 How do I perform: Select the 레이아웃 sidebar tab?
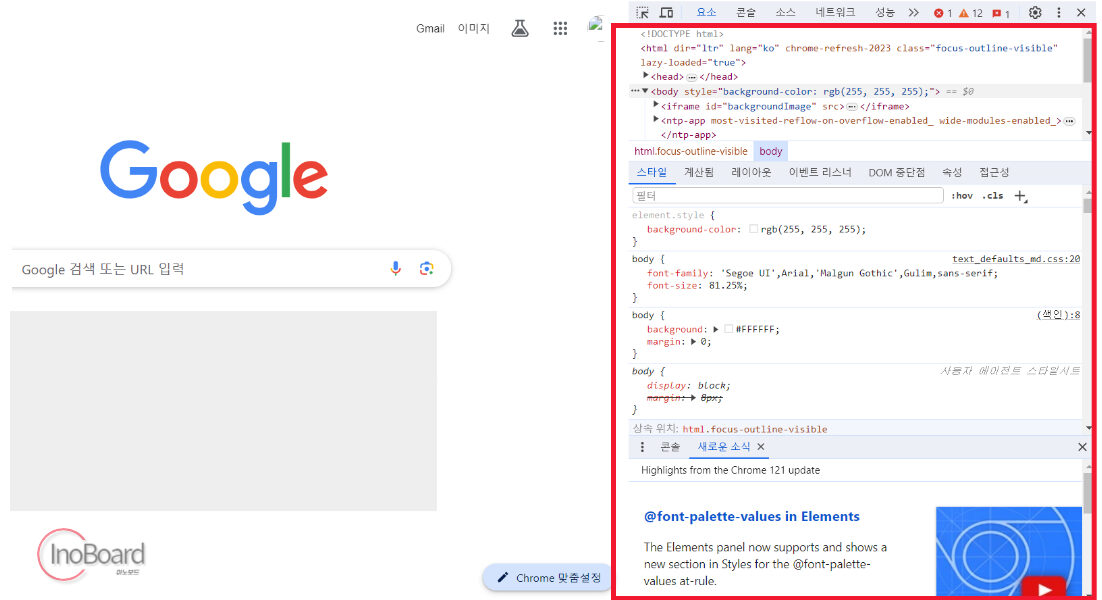tap(751, 172)
